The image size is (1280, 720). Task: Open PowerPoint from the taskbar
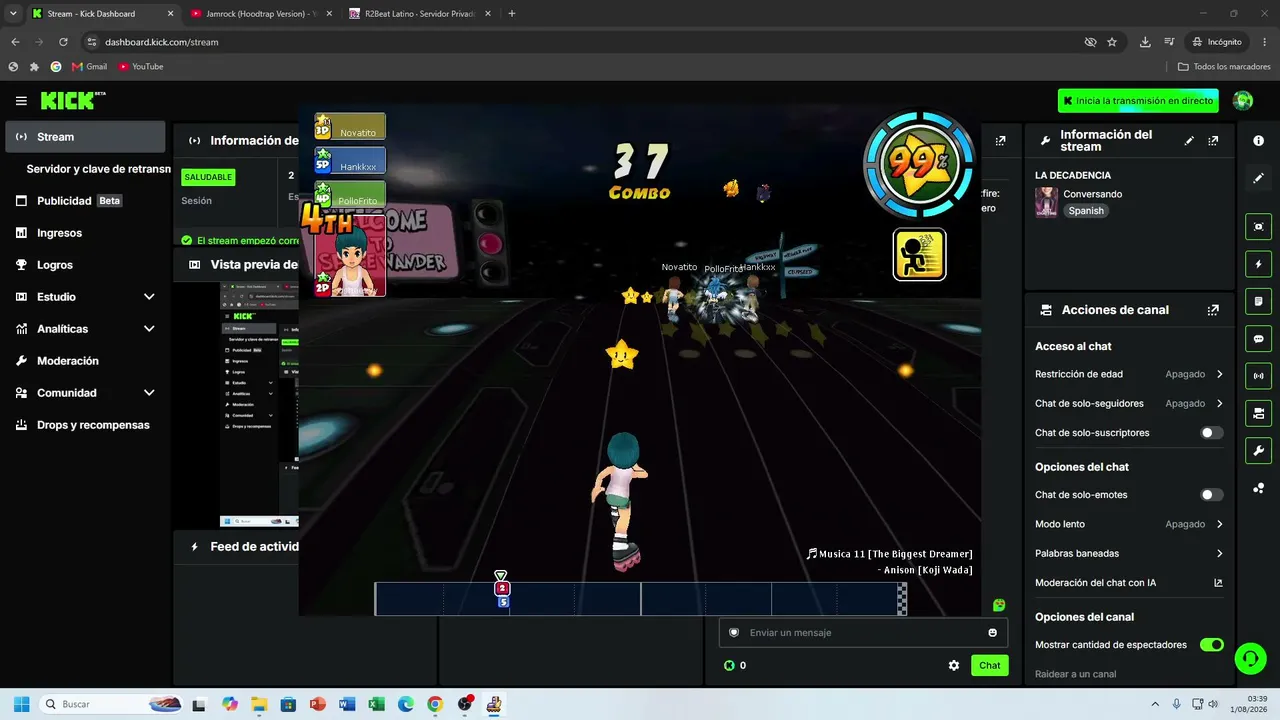318,704
